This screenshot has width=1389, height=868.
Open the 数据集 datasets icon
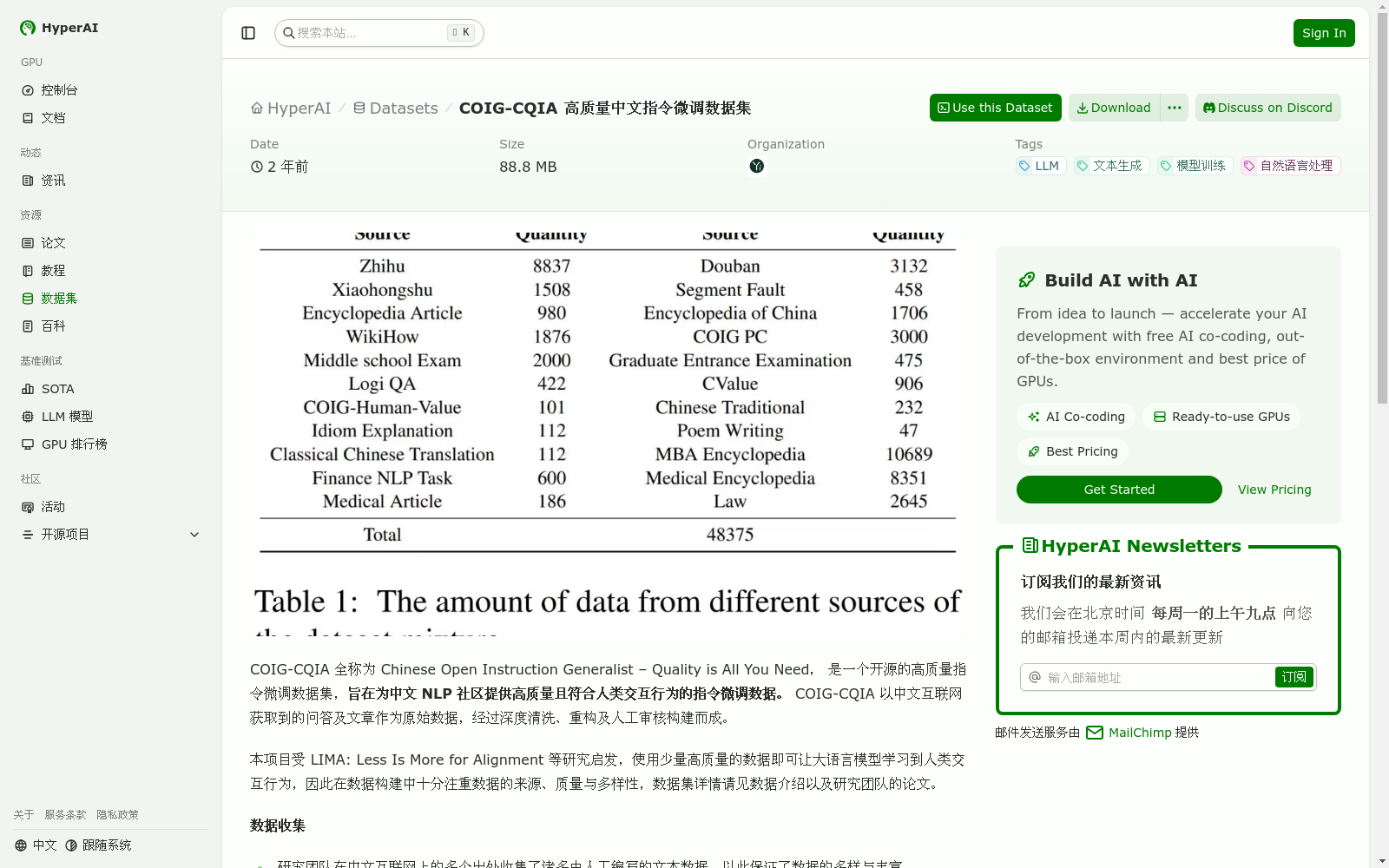[28, 299]
